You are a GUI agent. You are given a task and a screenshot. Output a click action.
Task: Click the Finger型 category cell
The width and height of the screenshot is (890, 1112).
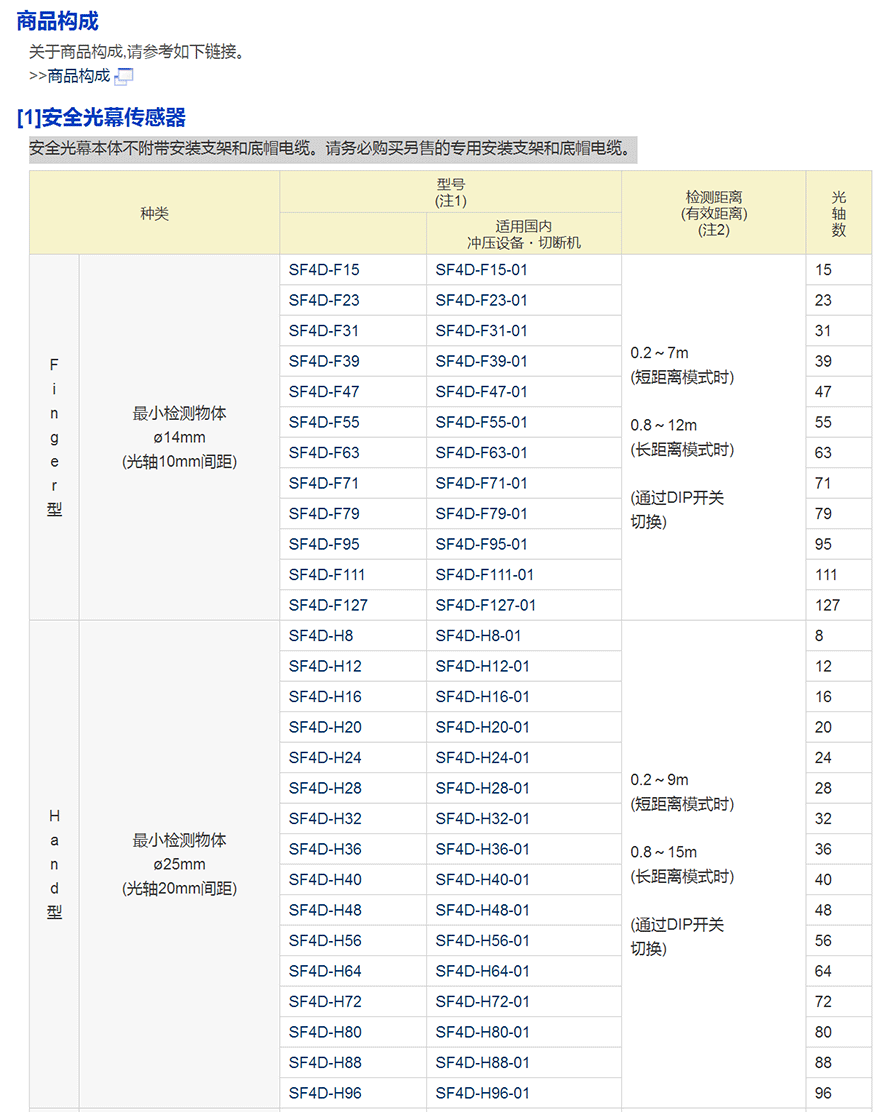tap(54, 437)
